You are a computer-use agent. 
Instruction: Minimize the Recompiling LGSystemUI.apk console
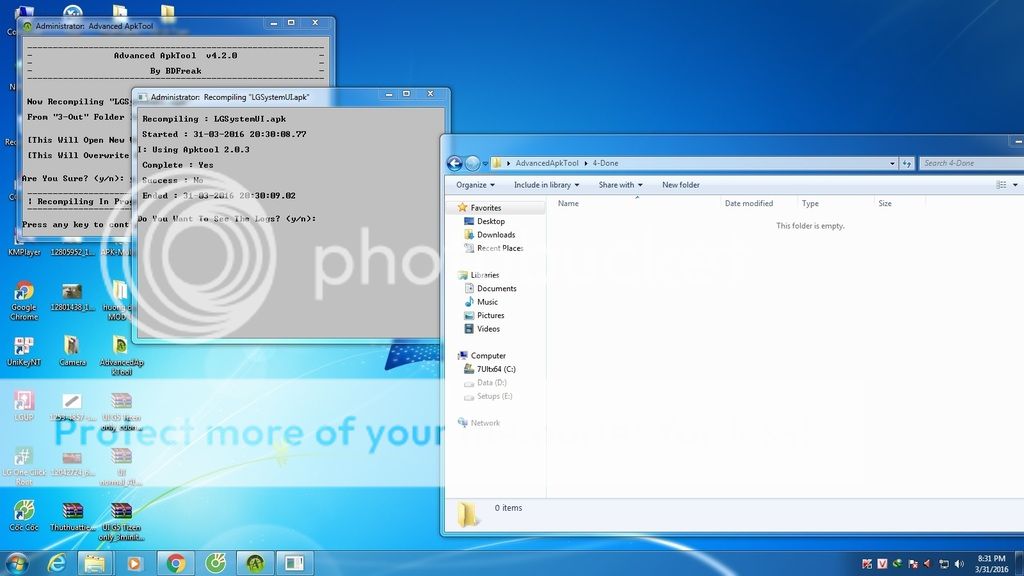[389, 95]
